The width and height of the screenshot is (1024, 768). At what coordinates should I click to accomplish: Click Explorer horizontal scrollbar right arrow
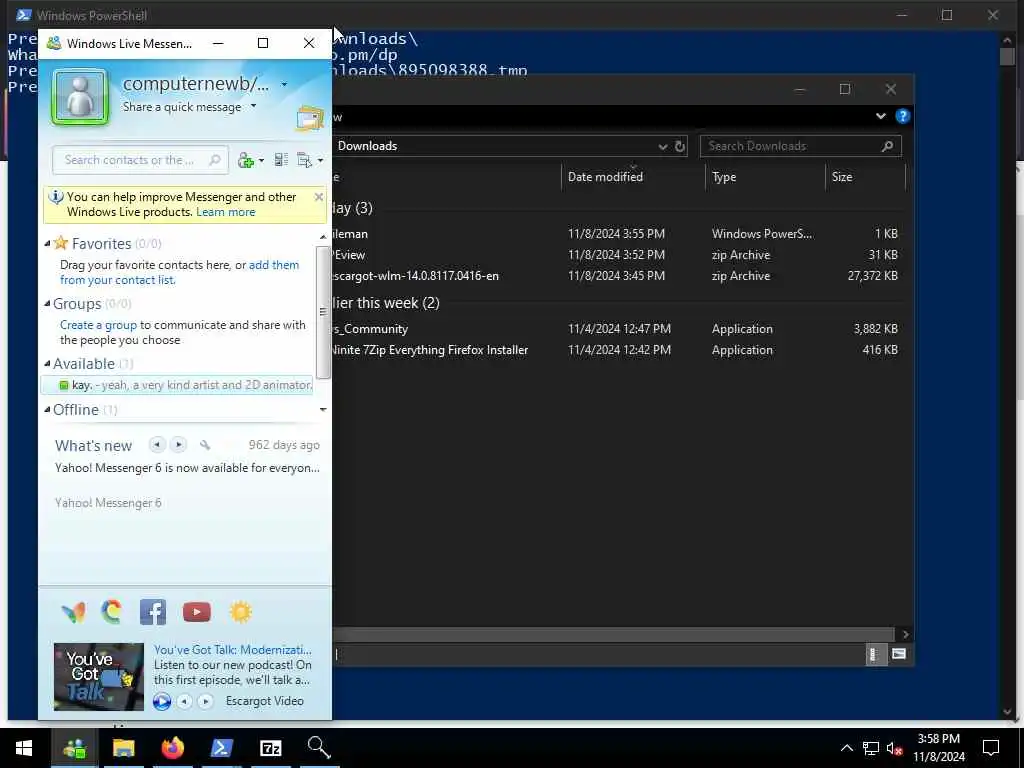904,635
